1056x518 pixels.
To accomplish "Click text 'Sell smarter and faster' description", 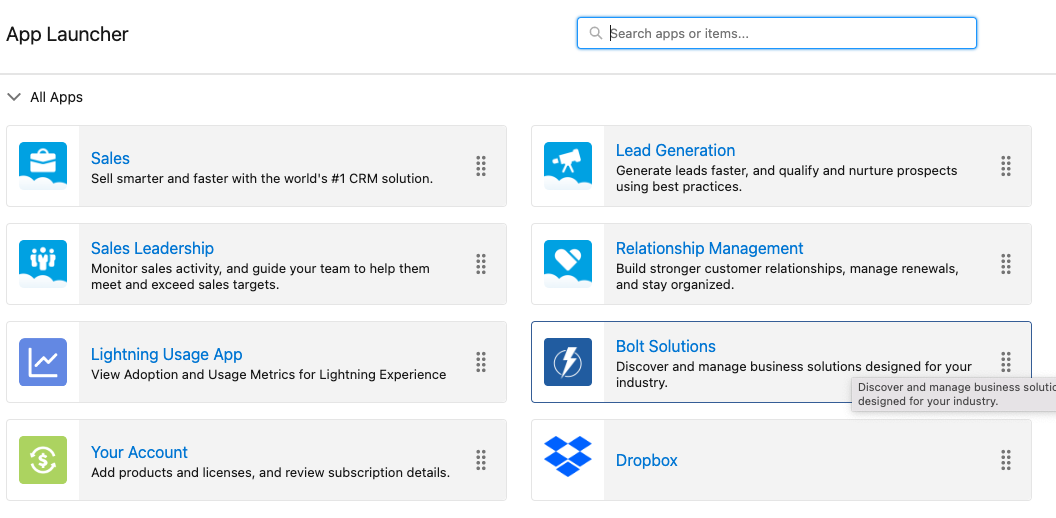I will click(262, 179).
